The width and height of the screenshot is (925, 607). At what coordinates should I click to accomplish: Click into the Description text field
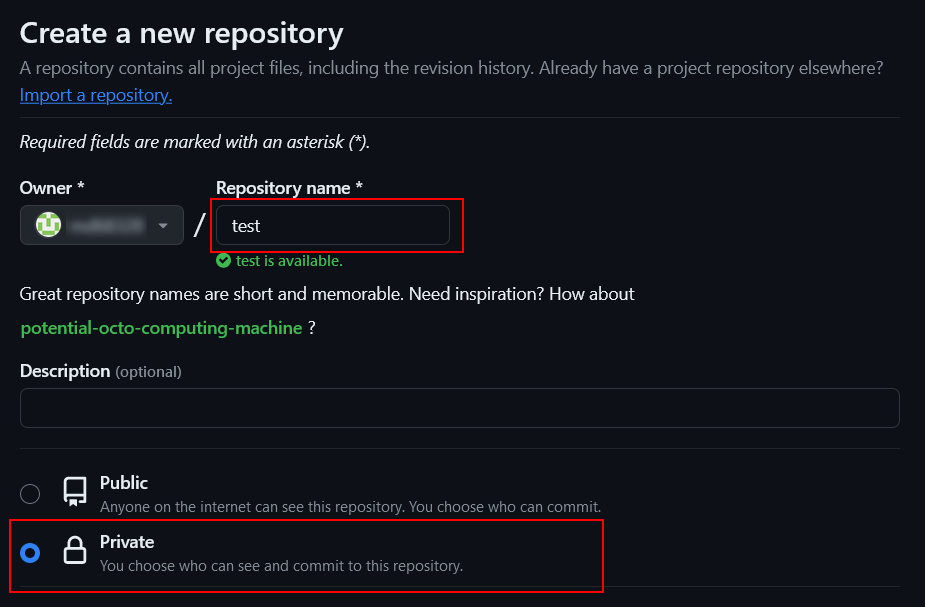click(459, 408)
